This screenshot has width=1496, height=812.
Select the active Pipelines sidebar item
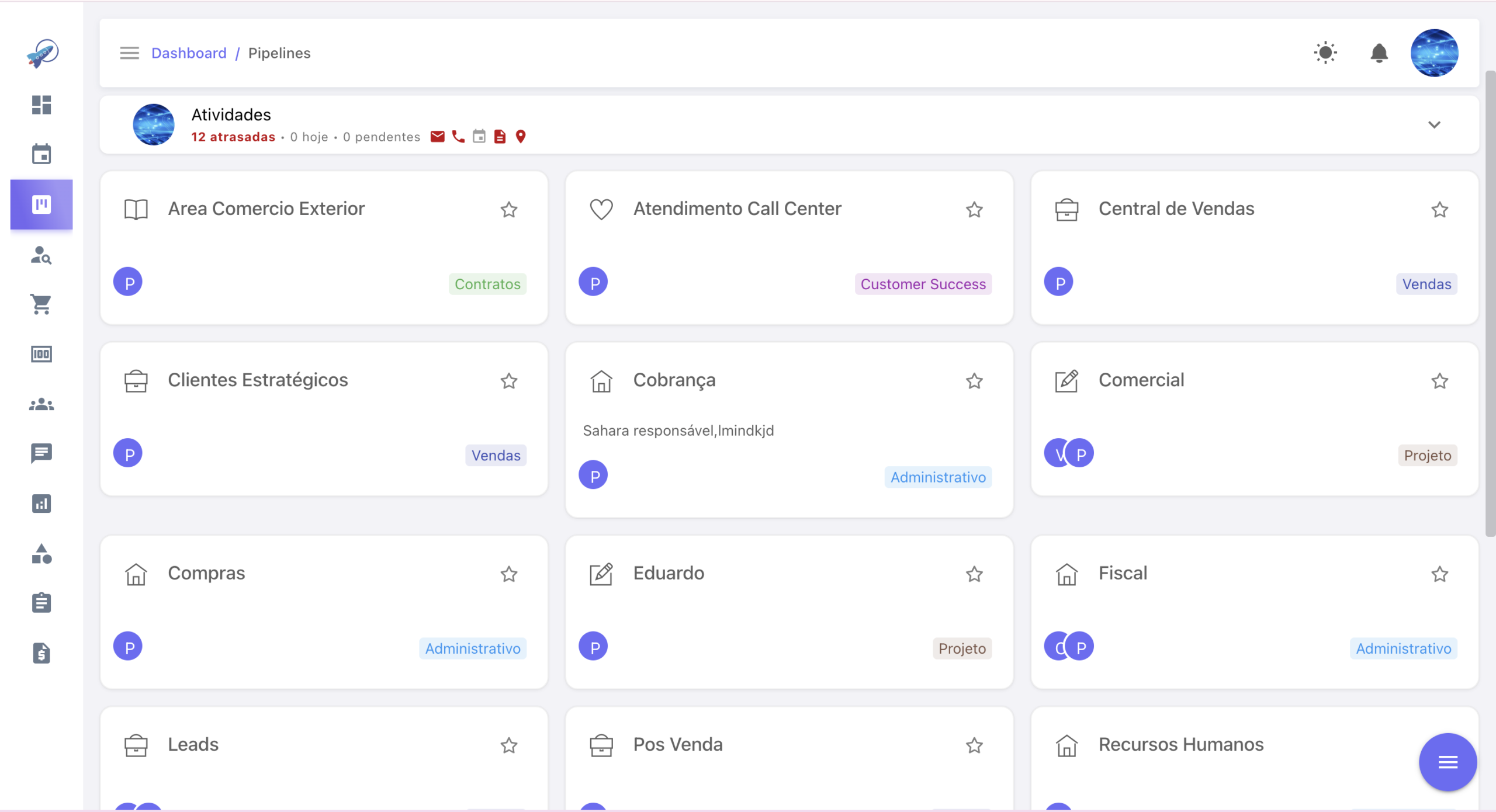click(x=41, y=204)
